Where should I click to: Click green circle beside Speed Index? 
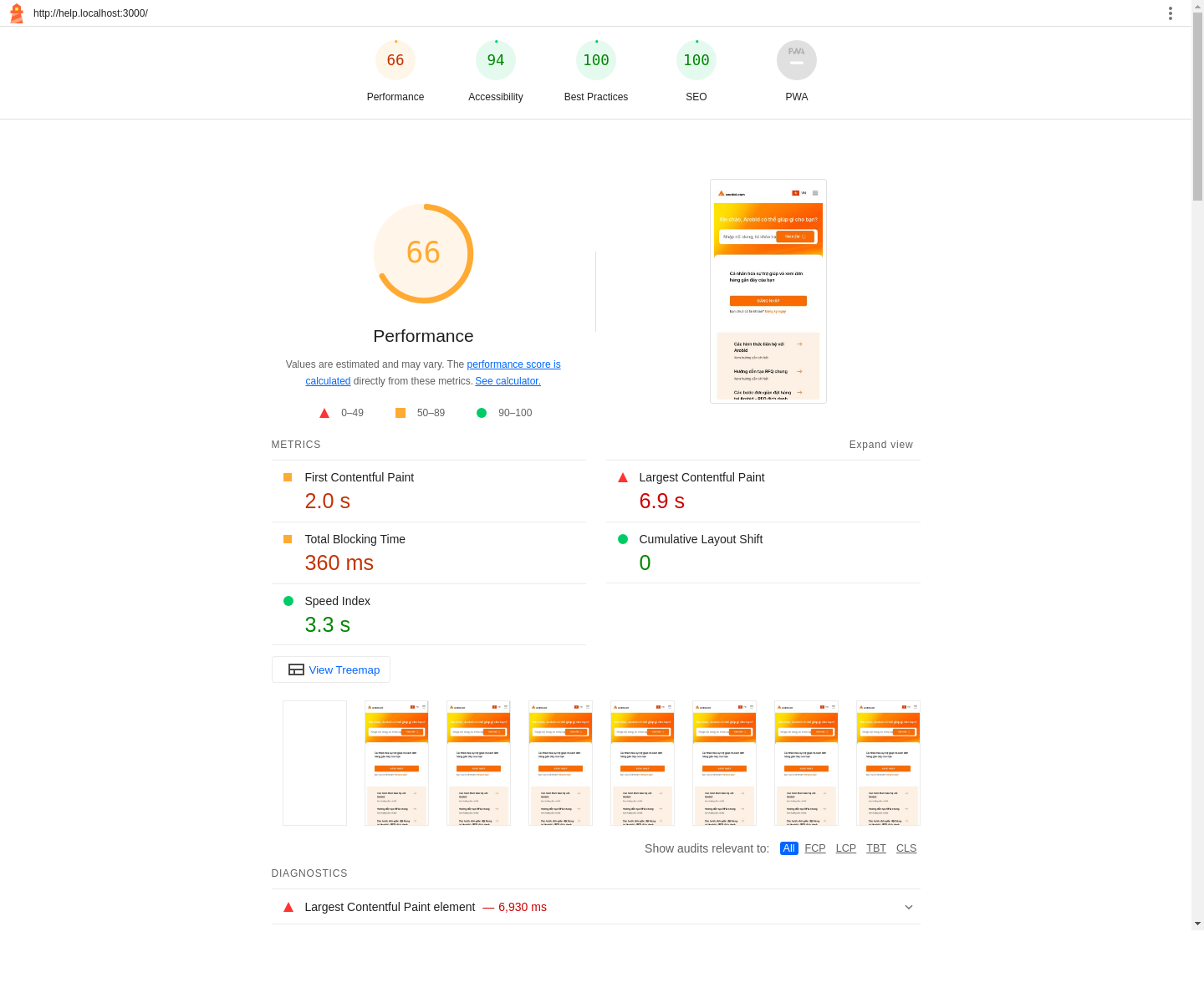click(x=288, y=601)
